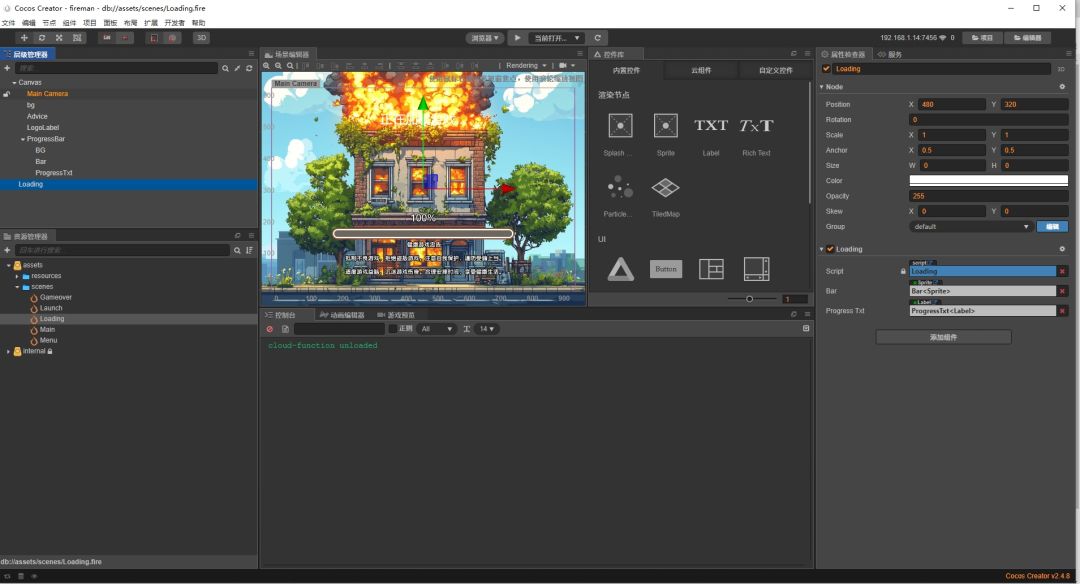Toggle the console collapse messages icon

point(806,328)
